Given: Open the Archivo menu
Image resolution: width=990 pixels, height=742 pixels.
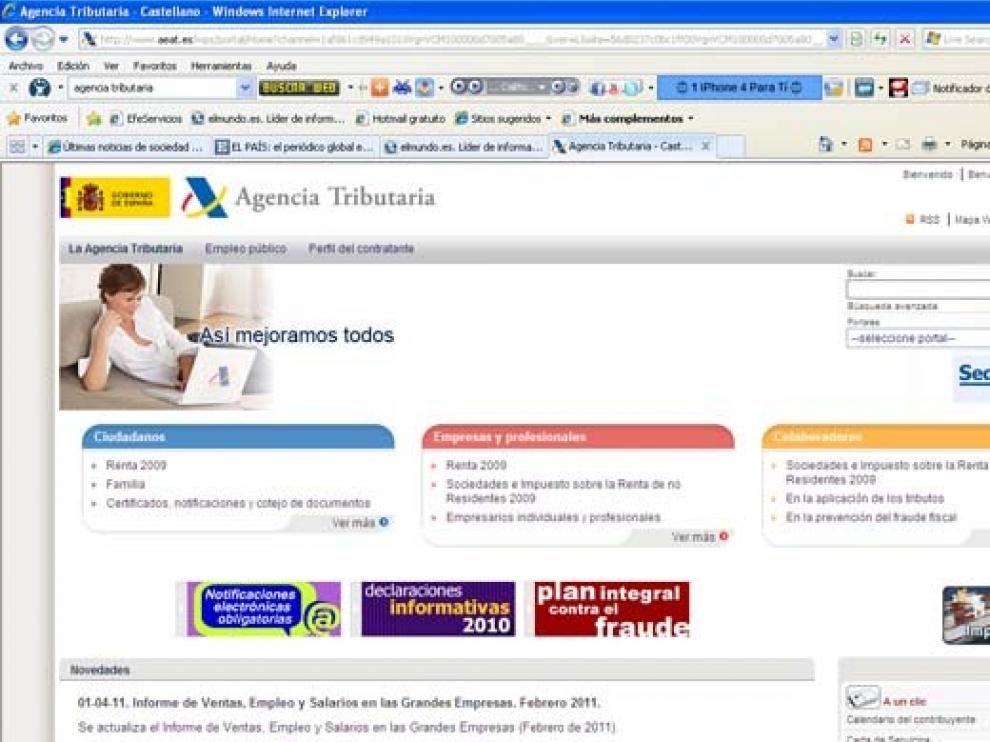Looking at the screenshot, I should (26, 66).
